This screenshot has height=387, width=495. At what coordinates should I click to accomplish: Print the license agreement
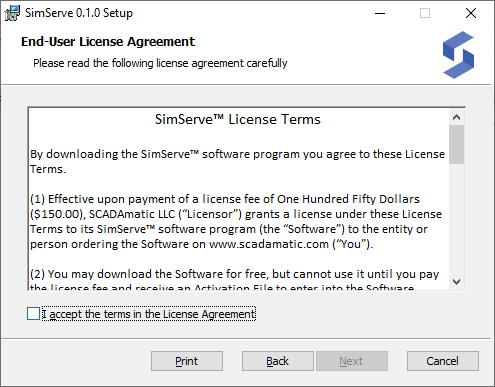(187, 361)
